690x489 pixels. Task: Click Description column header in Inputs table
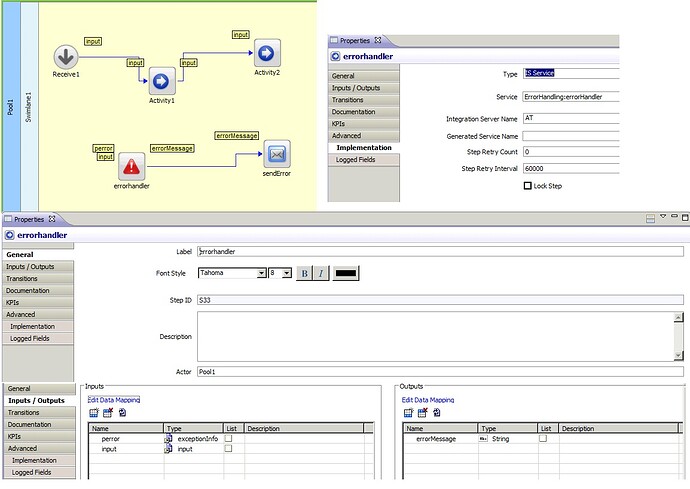(304, 428)
